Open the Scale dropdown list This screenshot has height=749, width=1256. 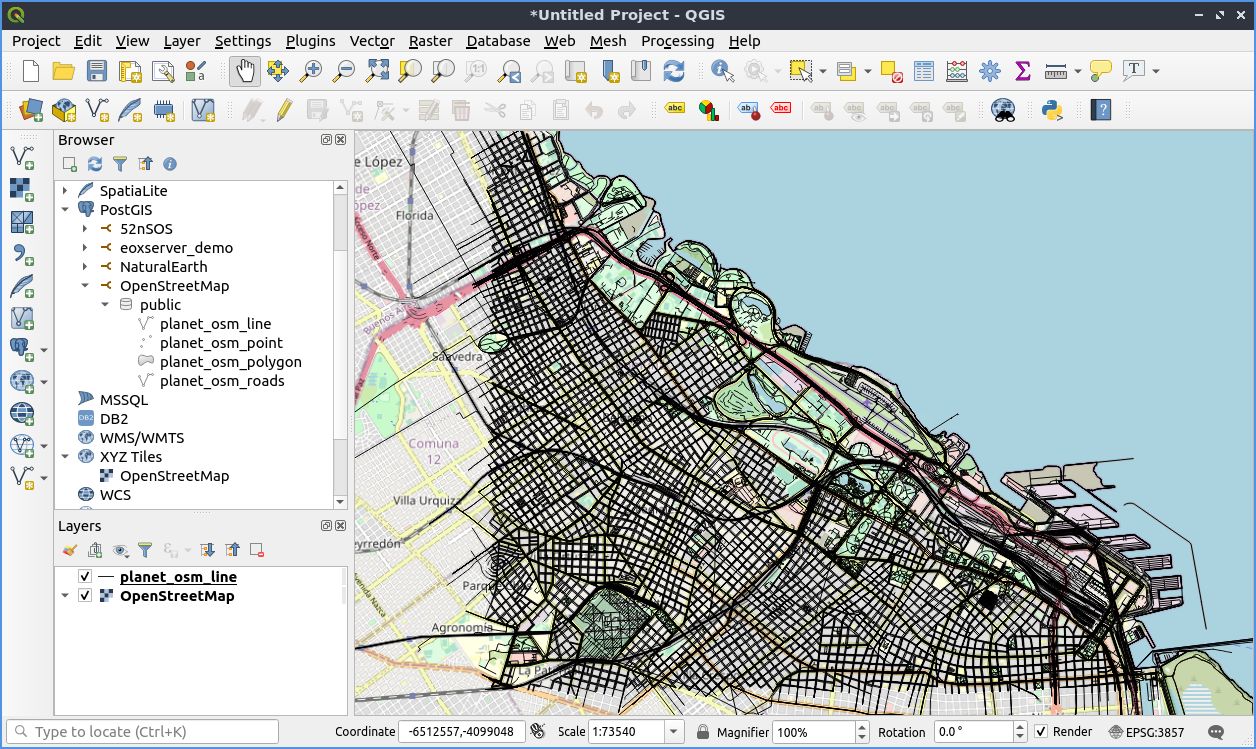673,732
